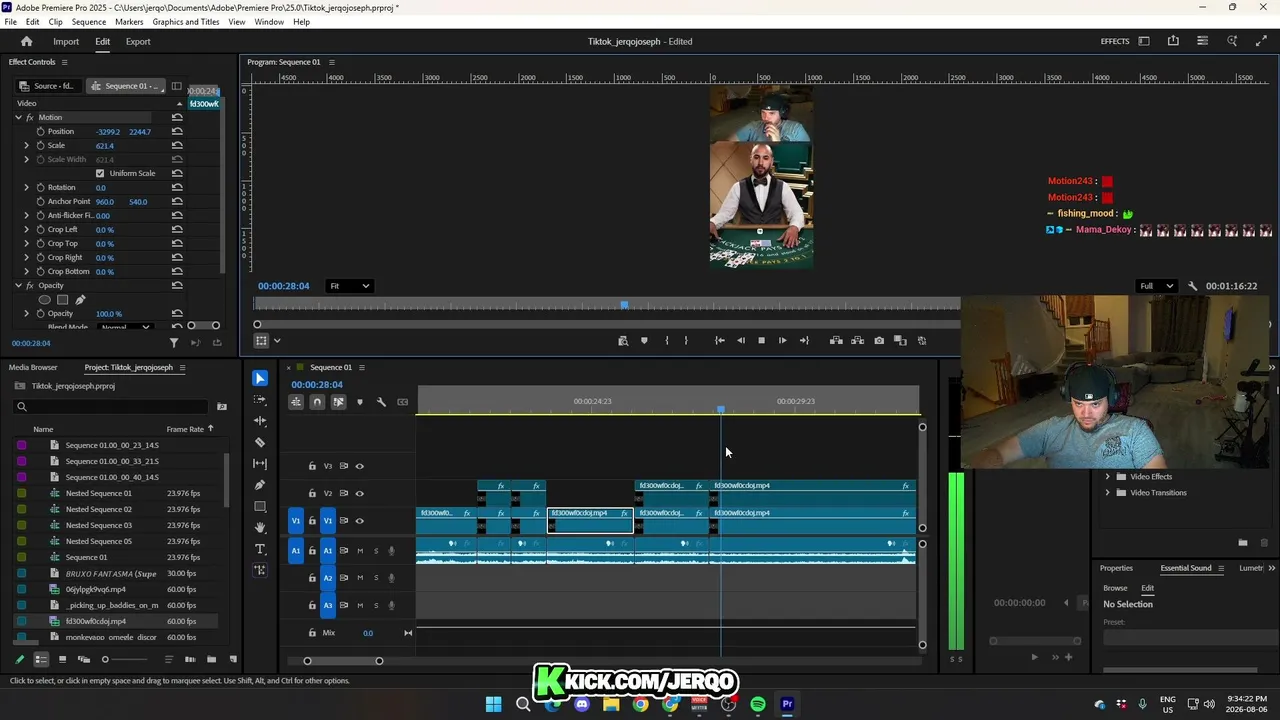Image resolution: width=1280 pixels, height=720 pixels.
Task: Switch to the Import workspace tab
Action: click(66, 41)
